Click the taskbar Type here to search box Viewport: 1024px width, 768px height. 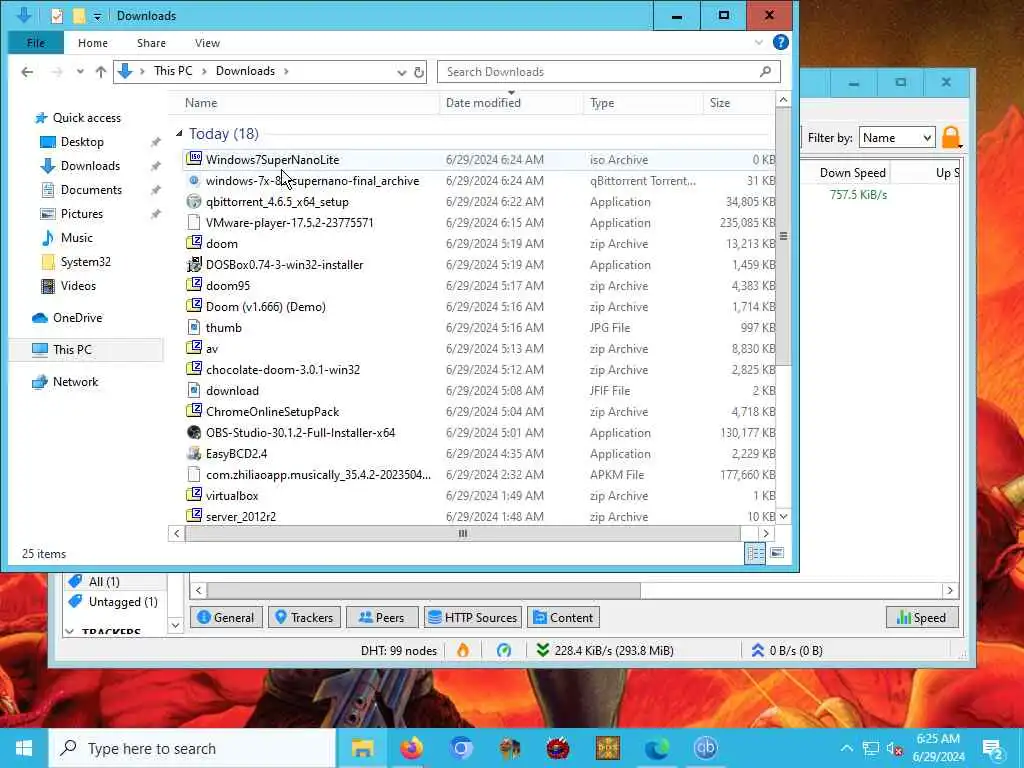pos(193,748)
